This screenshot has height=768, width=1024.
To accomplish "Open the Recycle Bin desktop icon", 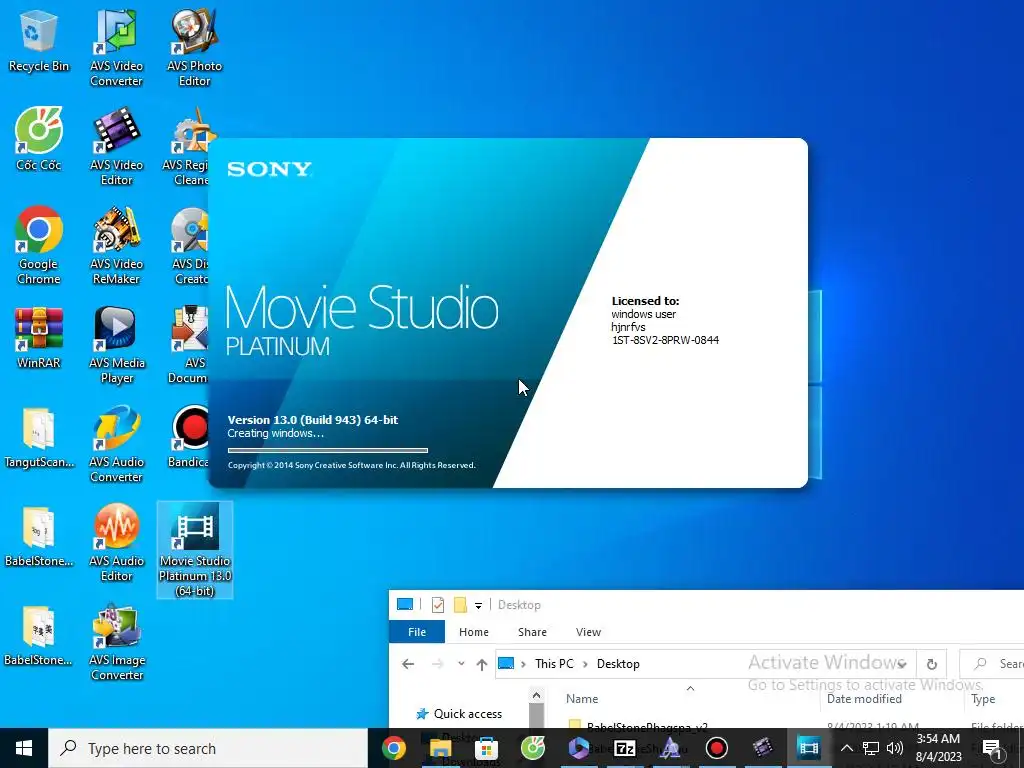I will coord(39,41).
